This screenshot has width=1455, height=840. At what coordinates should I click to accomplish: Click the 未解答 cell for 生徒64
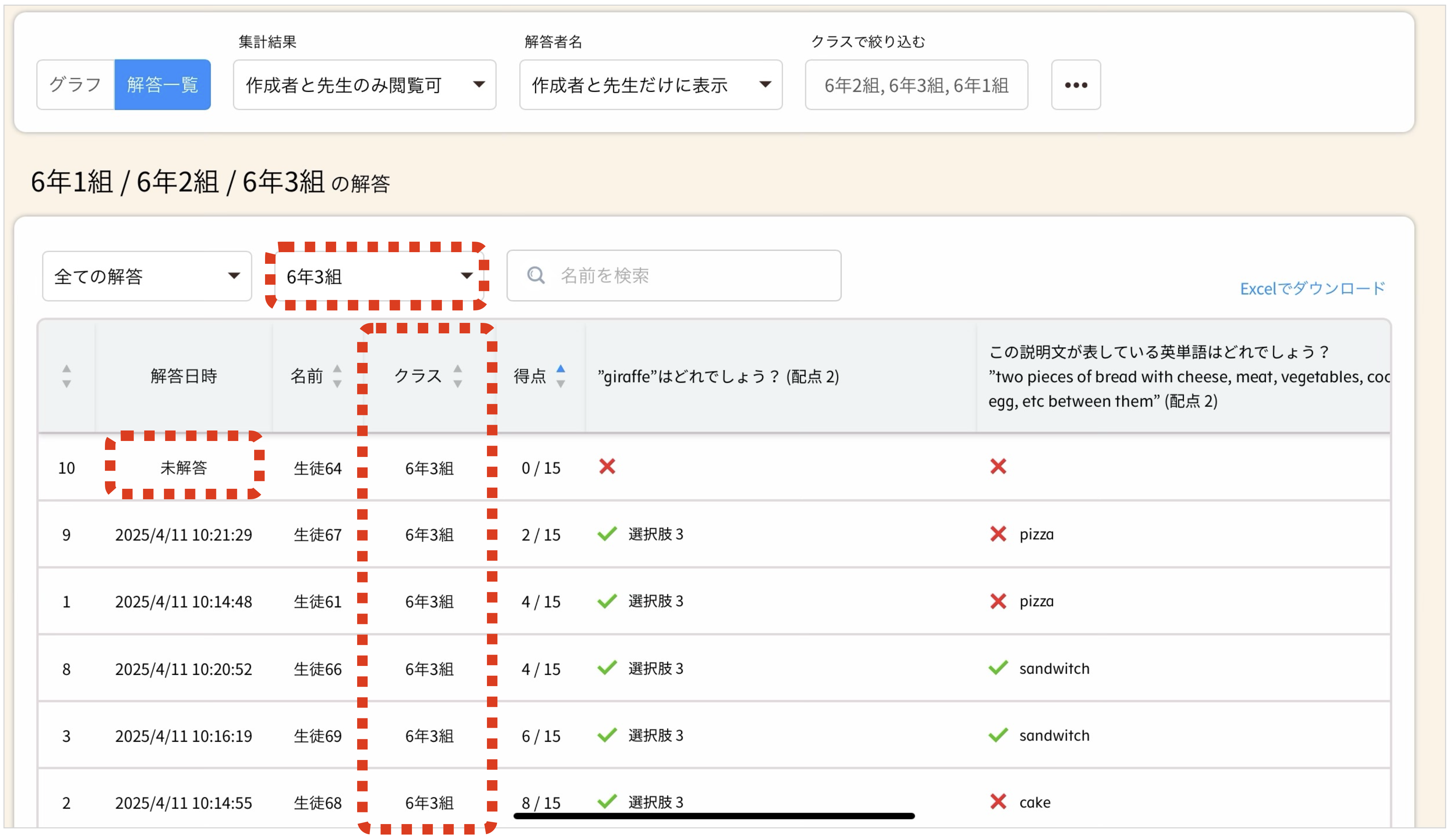[183, 467]
